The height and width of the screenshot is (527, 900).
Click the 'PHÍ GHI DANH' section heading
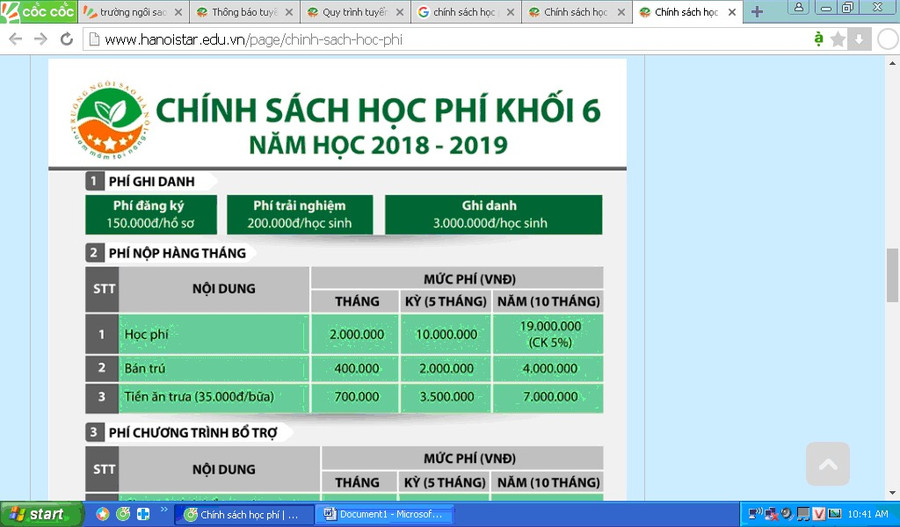click(x=152, y=181)
